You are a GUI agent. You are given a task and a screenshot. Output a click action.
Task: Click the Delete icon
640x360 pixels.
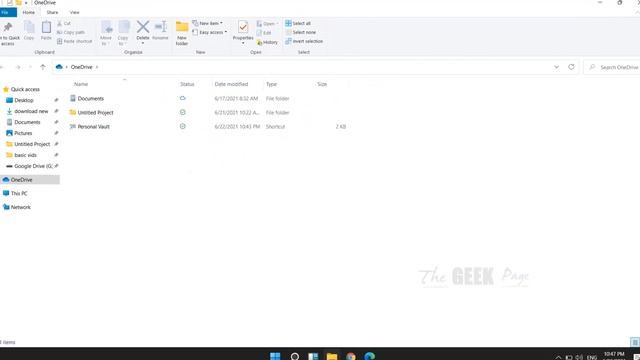143,27
